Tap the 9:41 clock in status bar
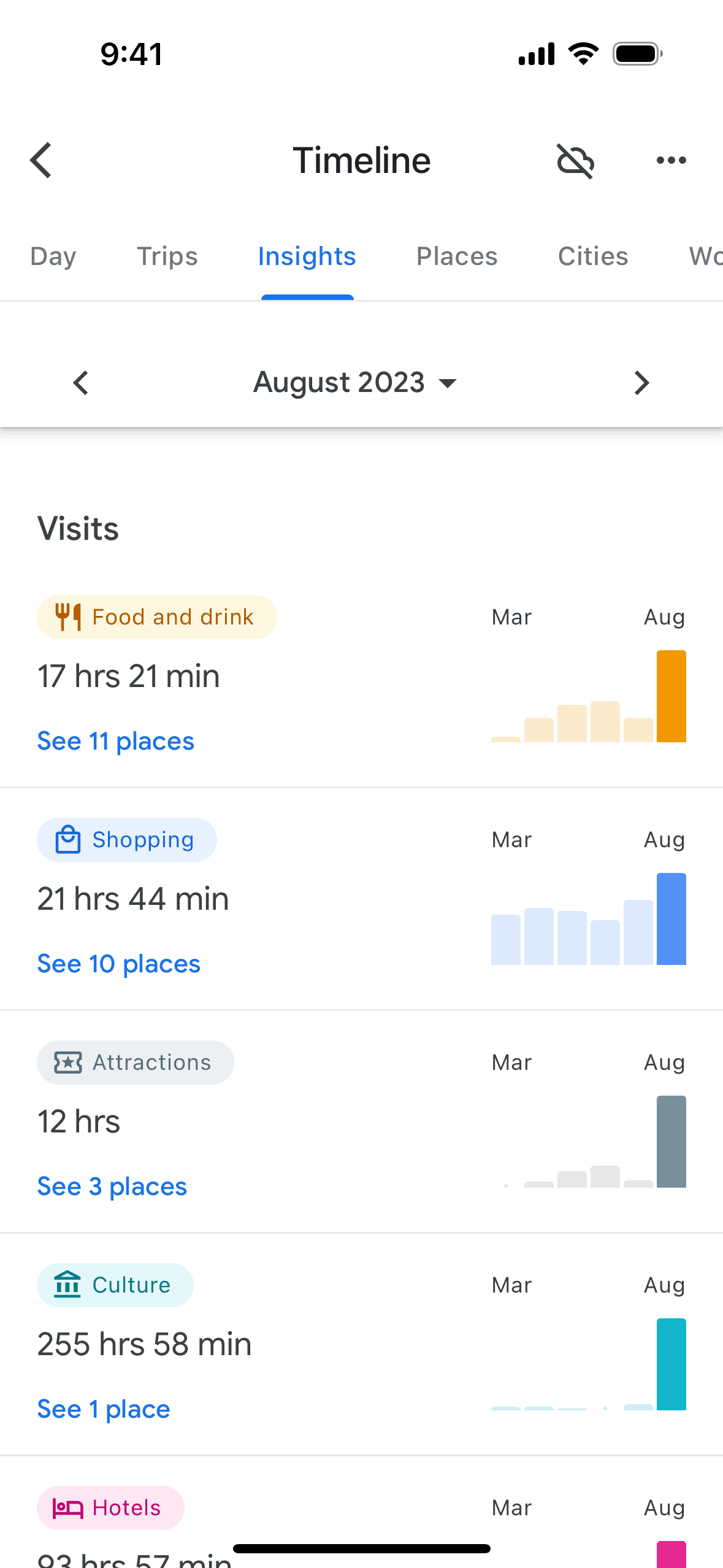Image resolution: width=723 pixels, height=1568 pixels. tap(132, 54)
